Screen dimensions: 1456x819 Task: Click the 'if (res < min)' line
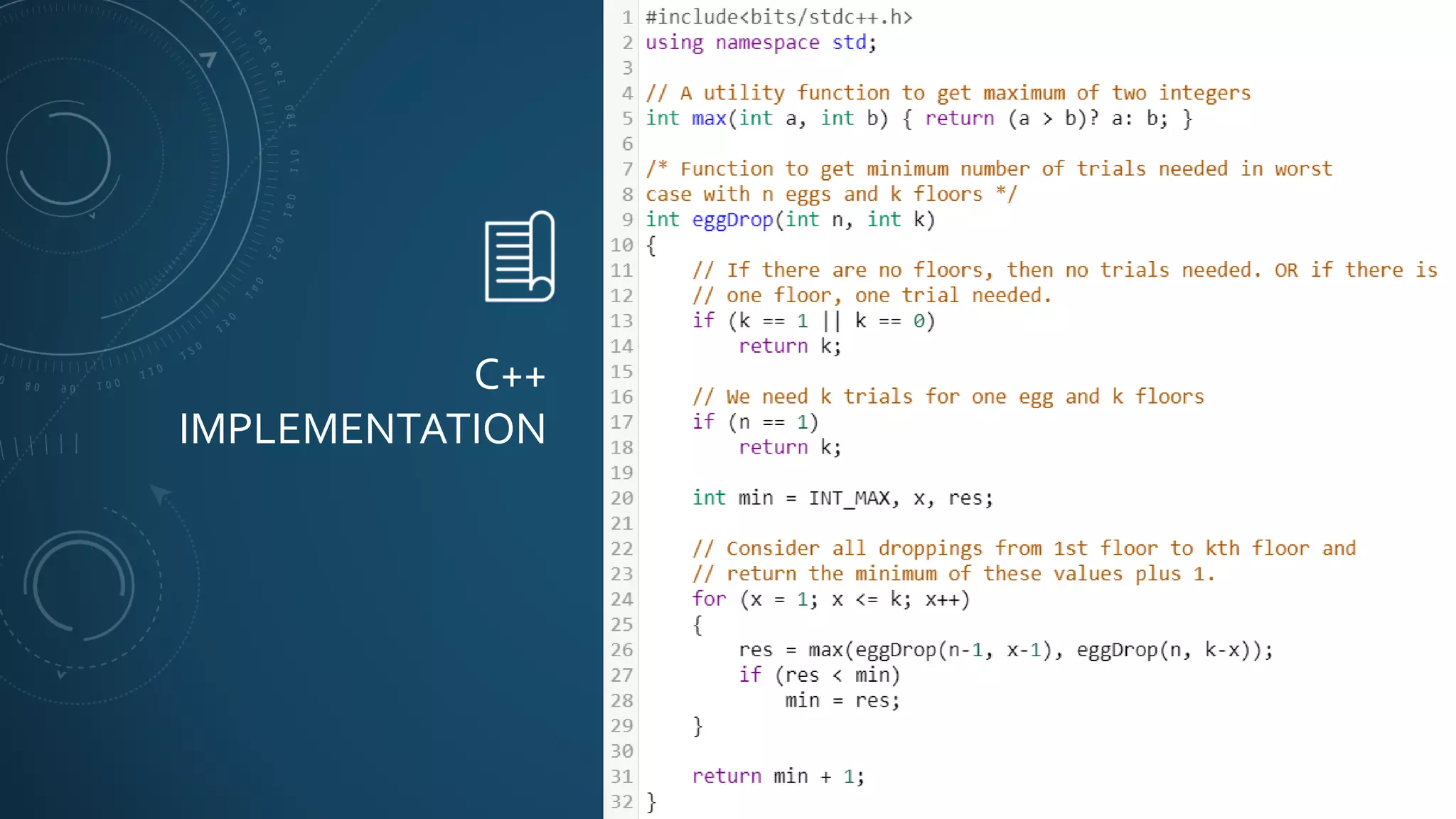(819, 675)
